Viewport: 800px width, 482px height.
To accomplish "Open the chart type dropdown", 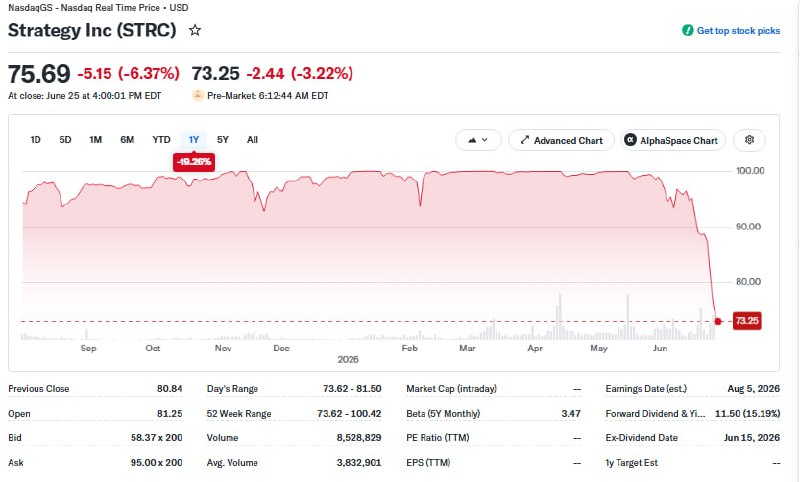I will point(478,140).
